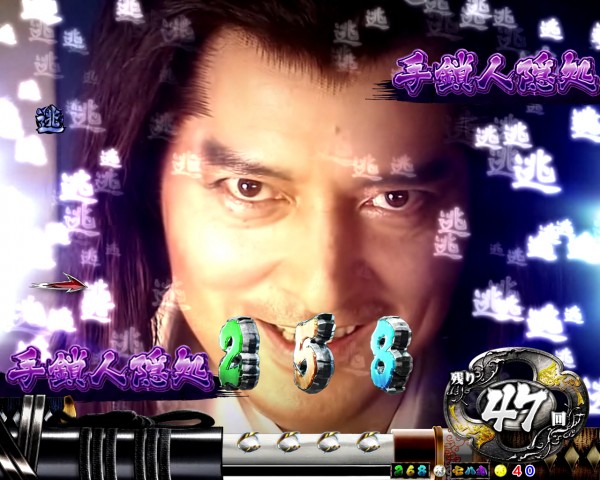The width and height of the screenshot is (600, 480).
Task: Click the third hold orb on the sword blade
Action: click(329, 441)
